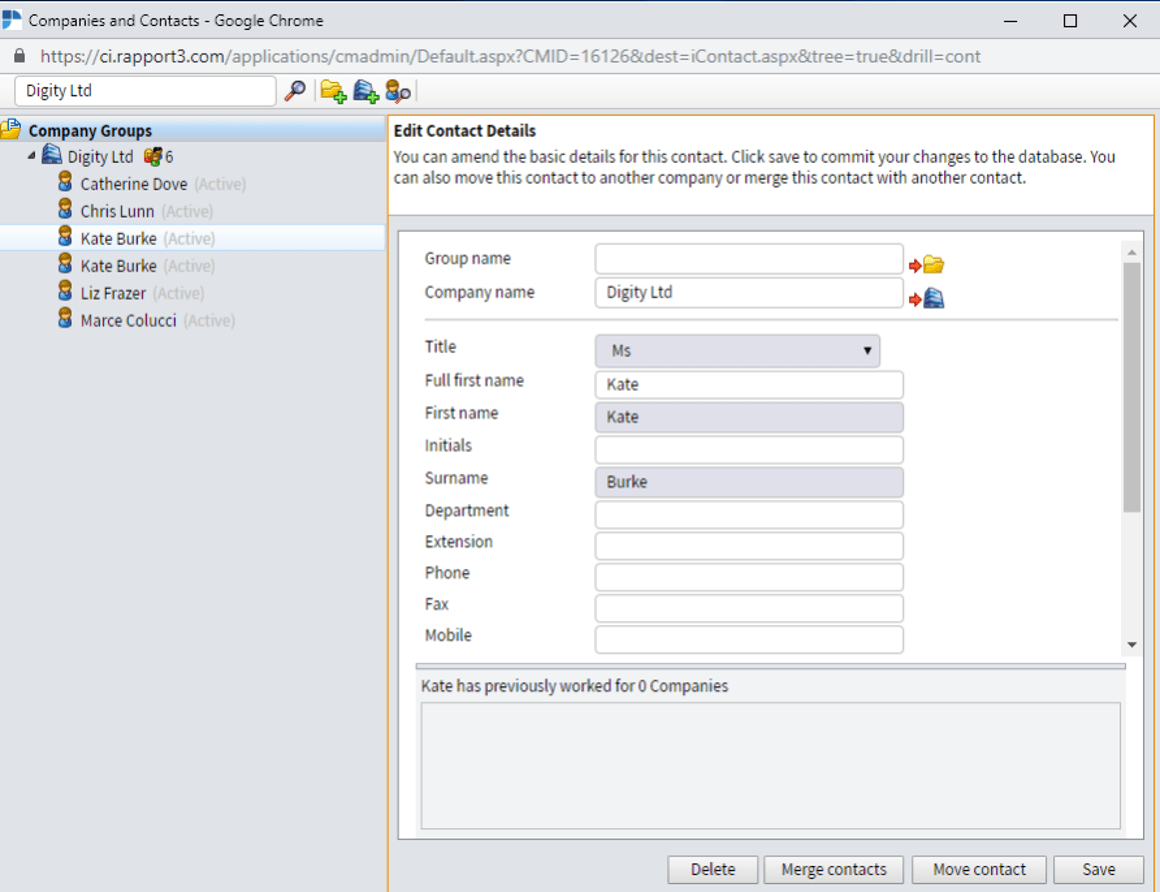Focus the Initials field
The width and height of the screenshot is (1160, 892).
point(749,450)
